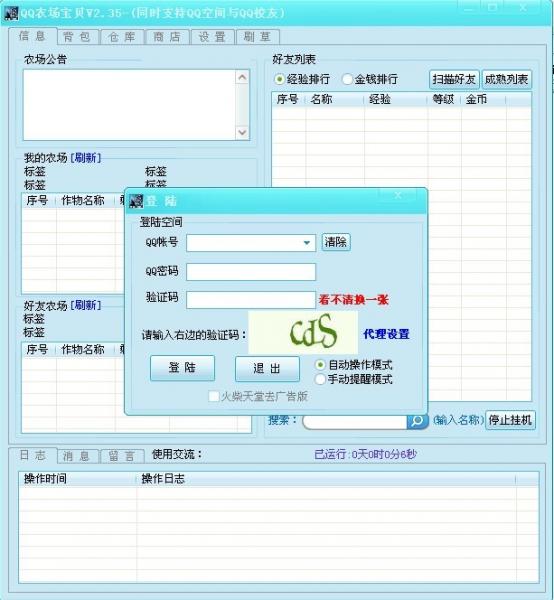554x600 pixels.
Task: Expand the QQ帐号 dropdown arrow
Action: (306, 243)
